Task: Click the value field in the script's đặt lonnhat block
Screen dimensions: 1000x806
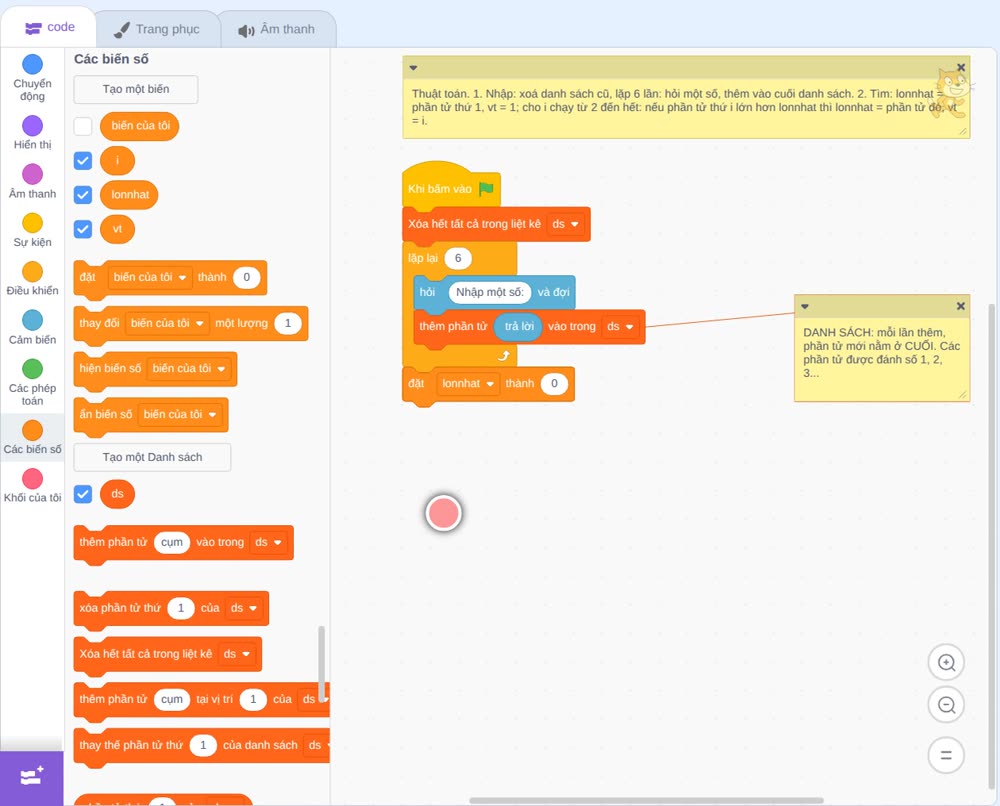Action: [554, 383]
